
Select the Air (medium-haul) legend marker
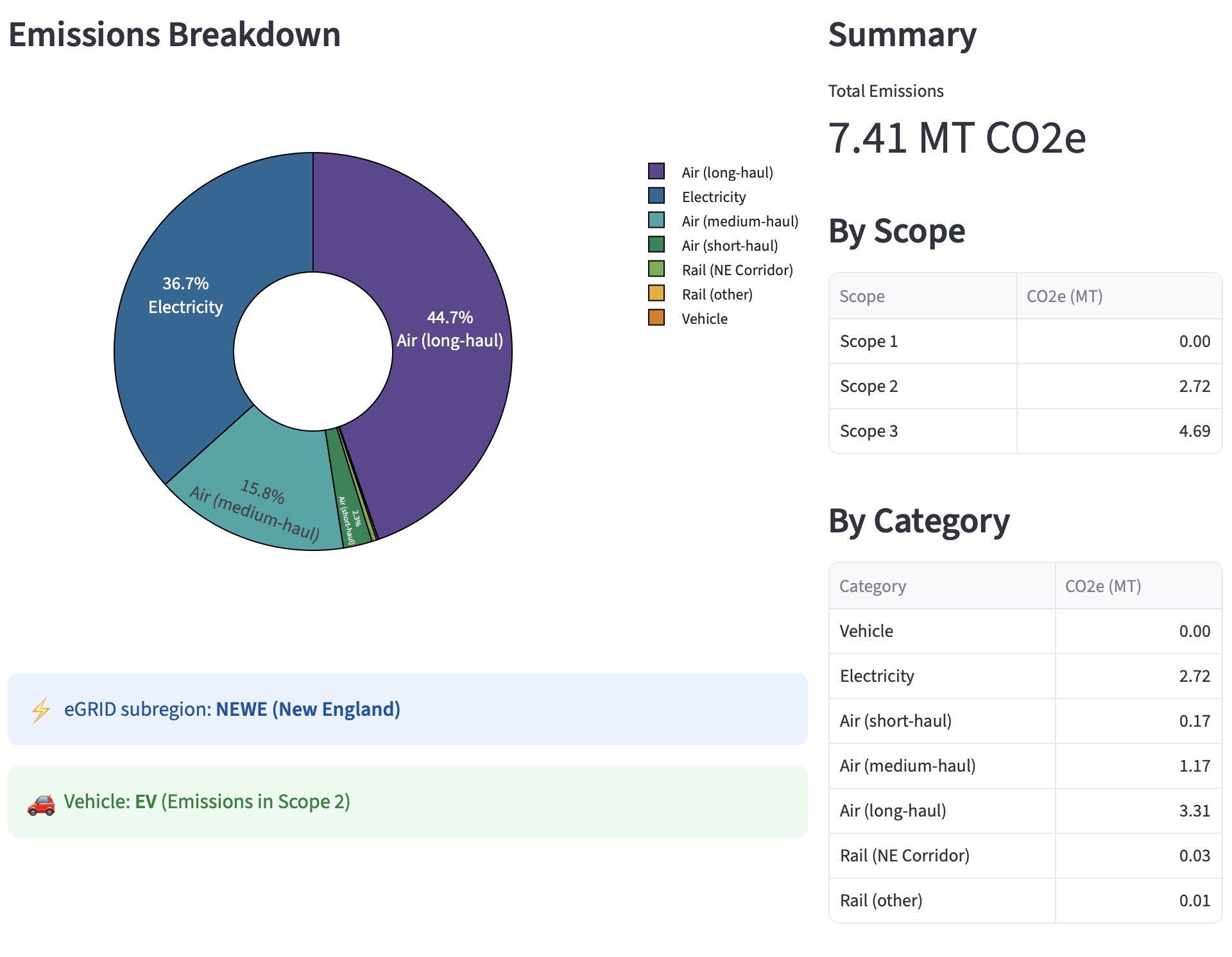(656, 221)
